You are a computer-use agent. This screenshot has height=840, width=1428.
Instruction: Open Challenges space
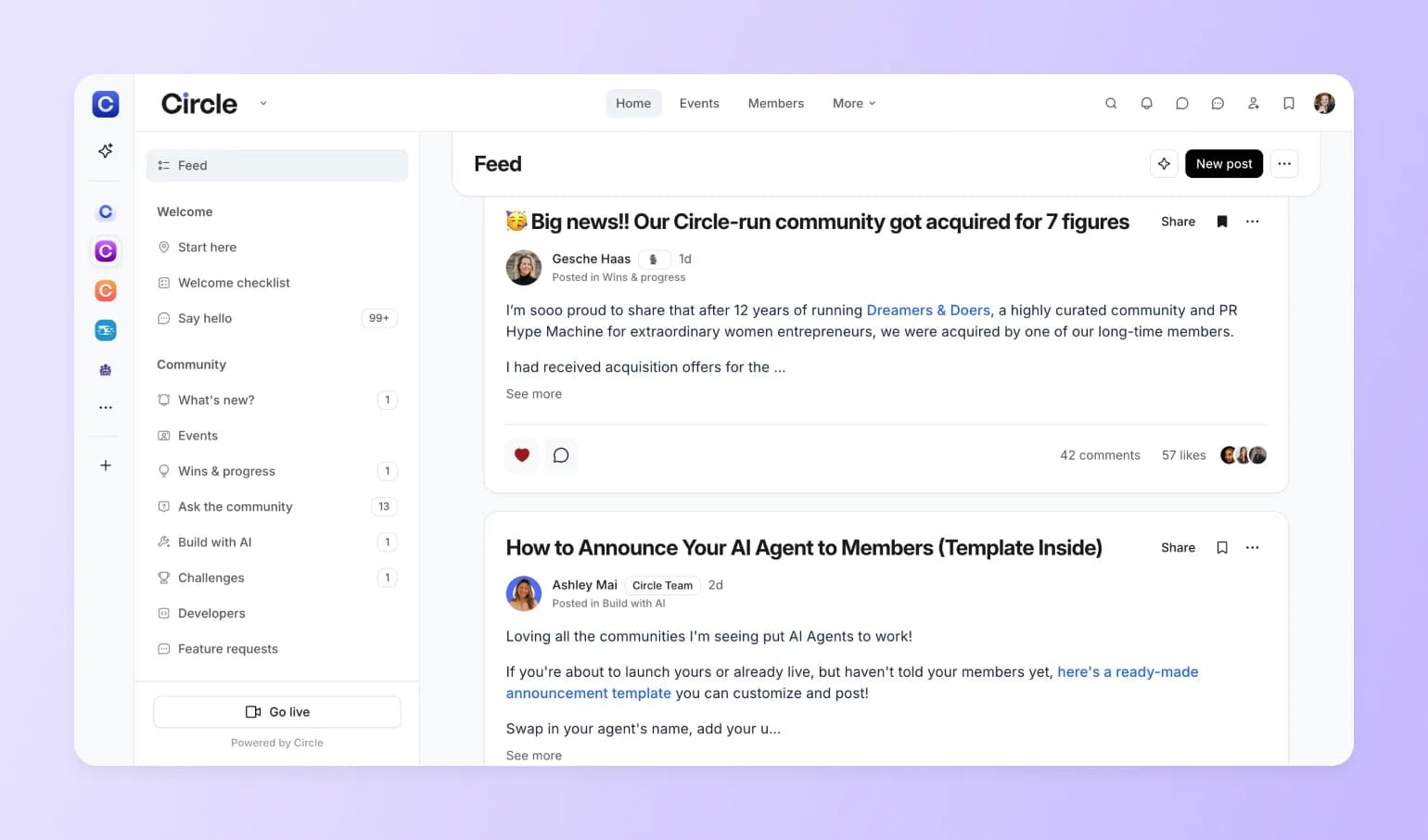pyautogui.click(x=277, y=578)
